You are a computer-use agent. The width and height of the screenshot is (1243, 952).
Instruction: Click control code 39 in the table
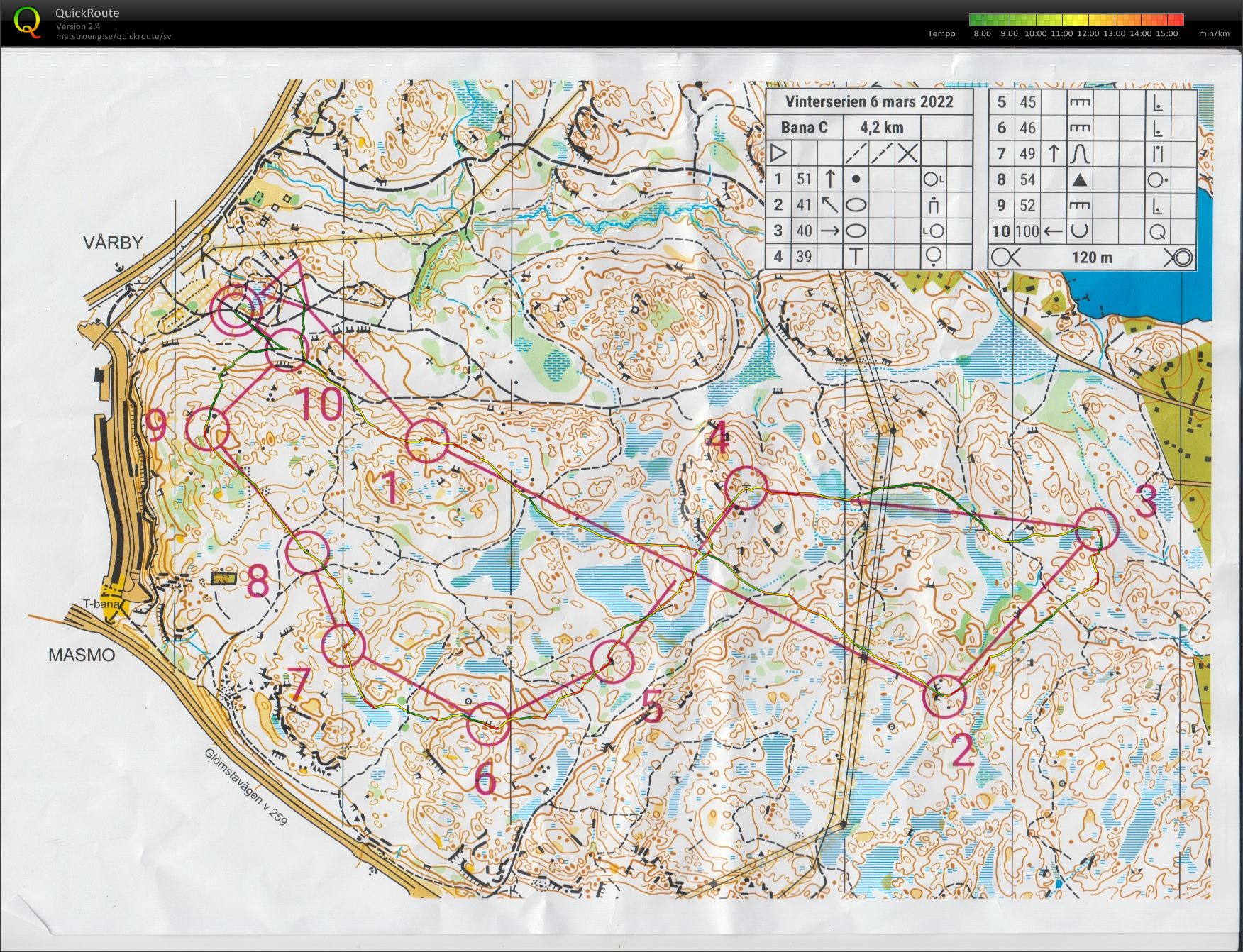coord(803,256)
